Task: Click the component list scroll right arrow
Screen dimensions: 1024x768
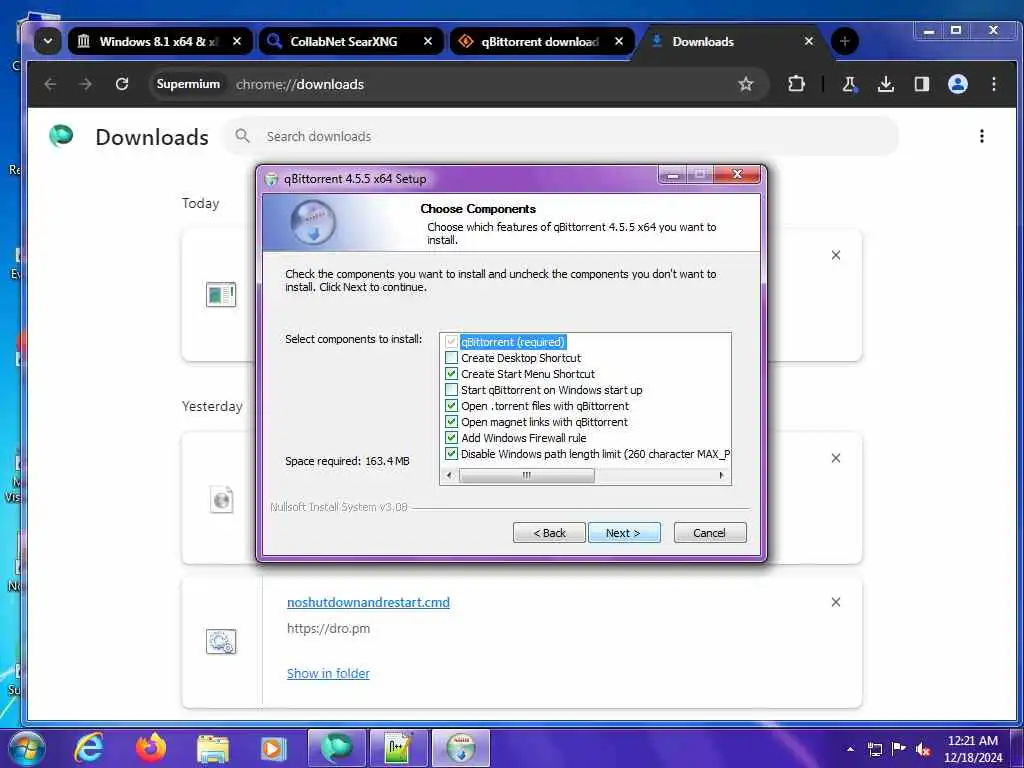Action: (721, 475)
